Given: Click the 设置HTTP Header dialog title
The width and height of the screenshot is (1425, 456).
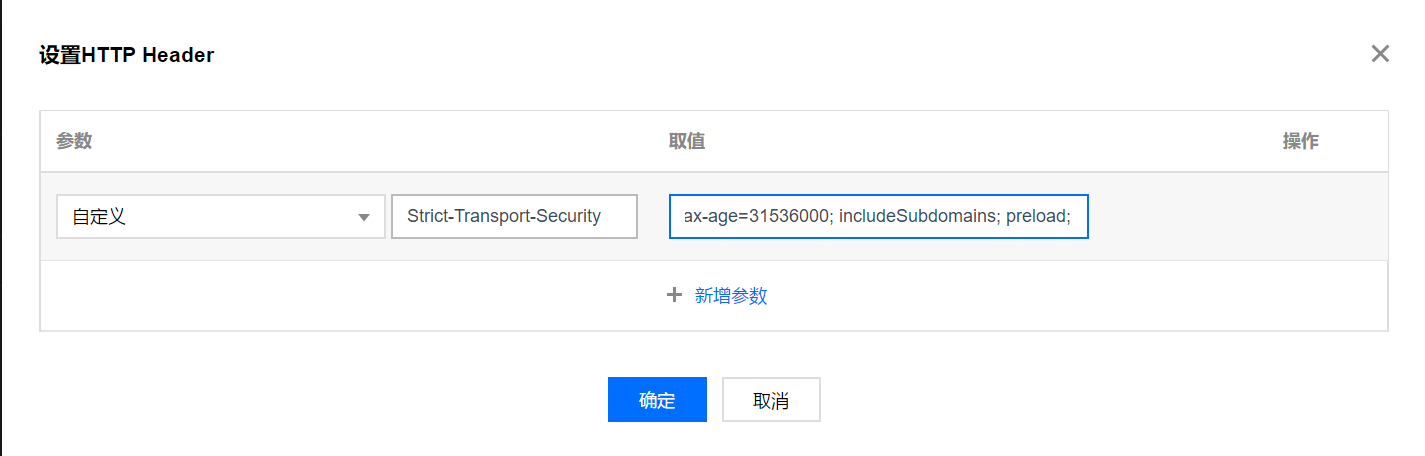Looking at the screenshot, I should click(126, 55).
